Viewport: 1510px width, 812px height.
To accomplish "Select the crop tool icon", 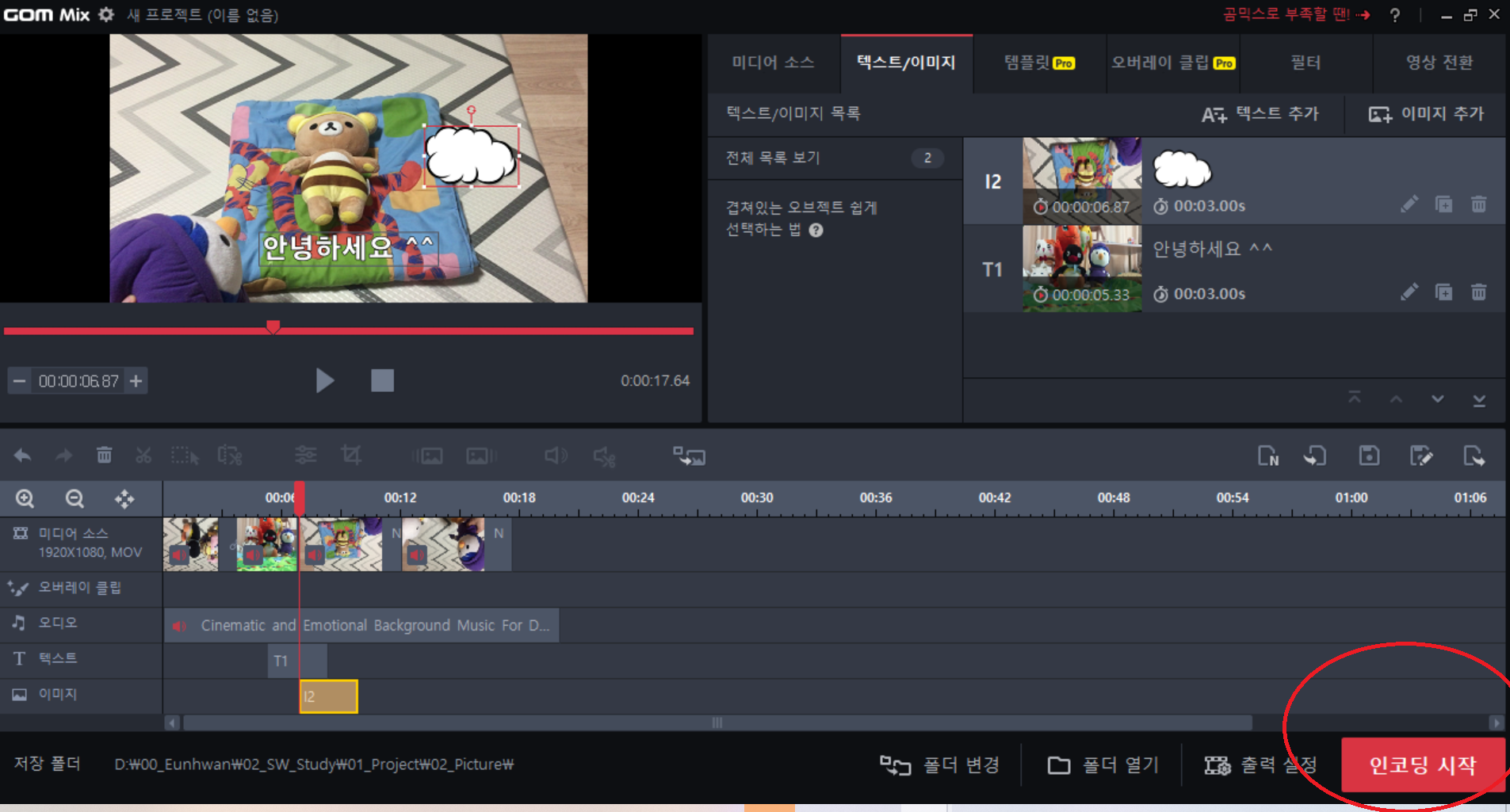I will click(x=350, y=456).
